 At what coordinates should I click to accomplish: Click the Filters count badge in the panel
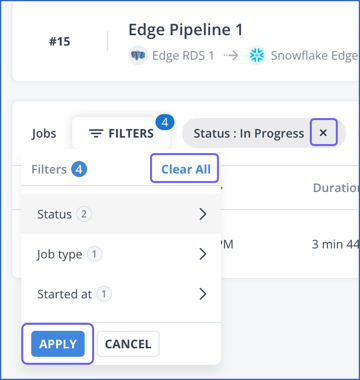[x=79, y=169]
